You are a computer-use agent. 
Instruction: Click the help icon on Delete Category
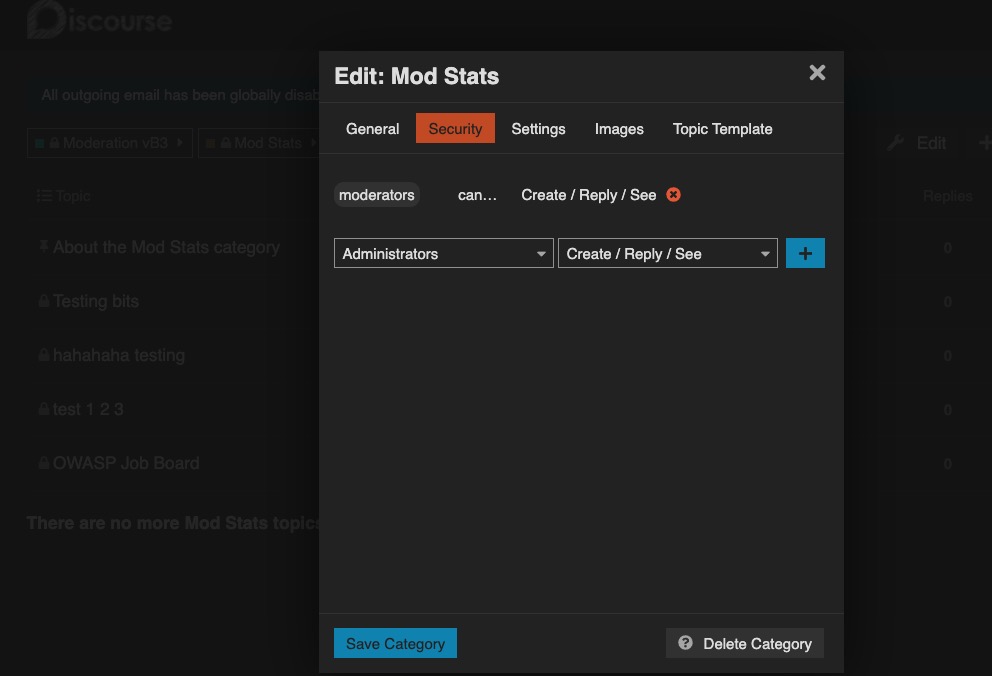click(685, 642)
